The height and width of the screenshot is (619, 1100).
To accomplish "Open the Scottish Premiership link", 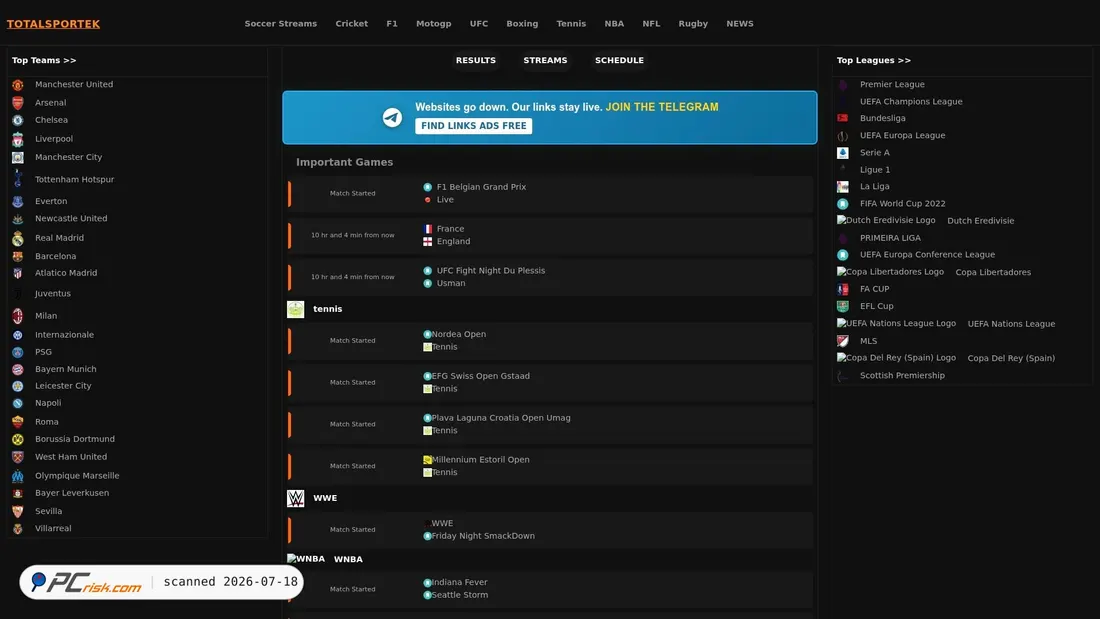I will pyautogui.click(x=902, y=375).
